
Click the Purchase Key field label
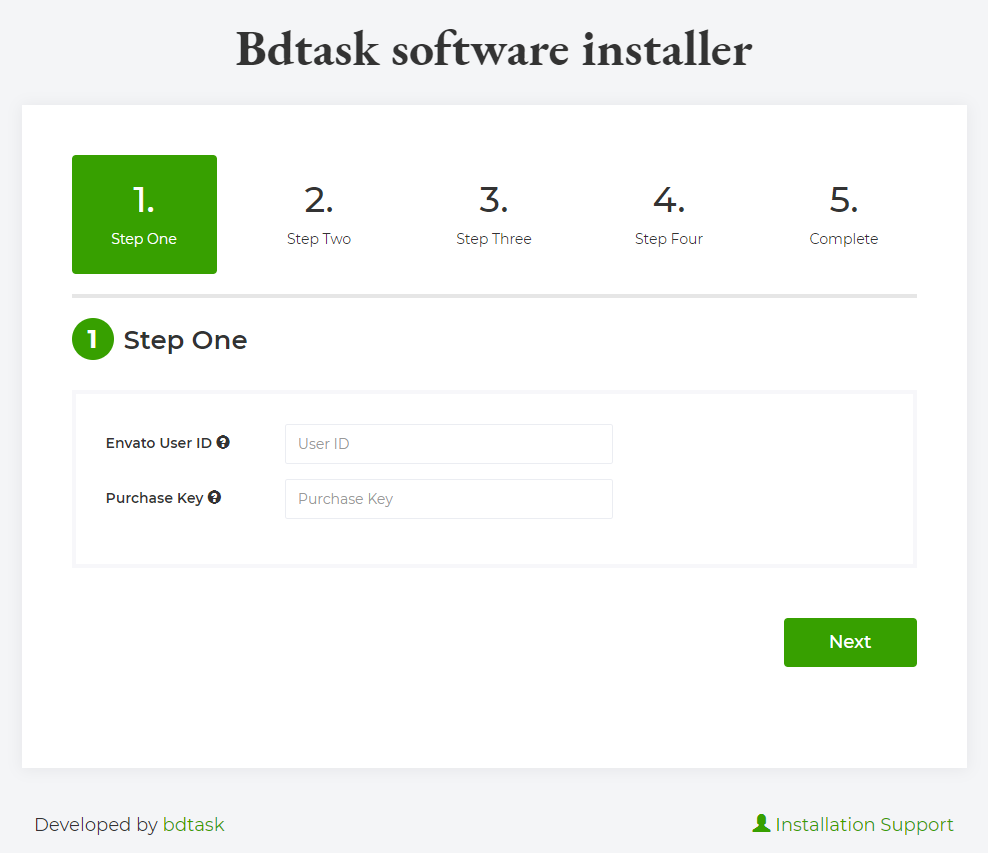tap(154, 498)
